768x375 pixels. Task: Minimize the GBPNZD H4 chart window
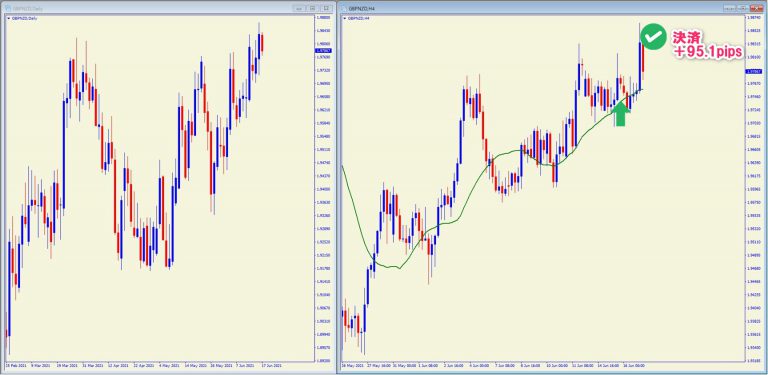click(x=729, y=8)
